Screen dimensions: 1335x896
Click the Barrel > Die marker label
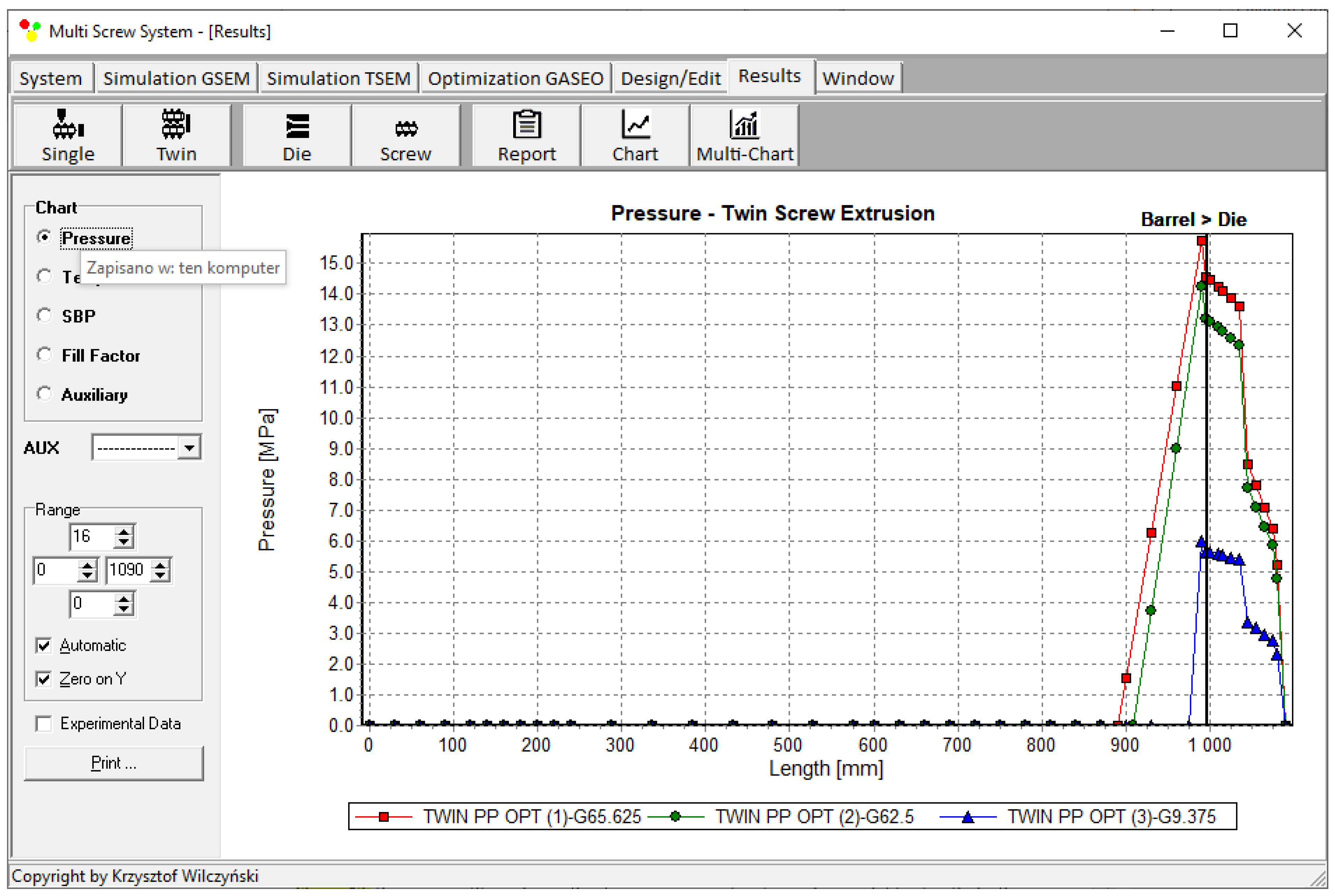(1193, 219)
